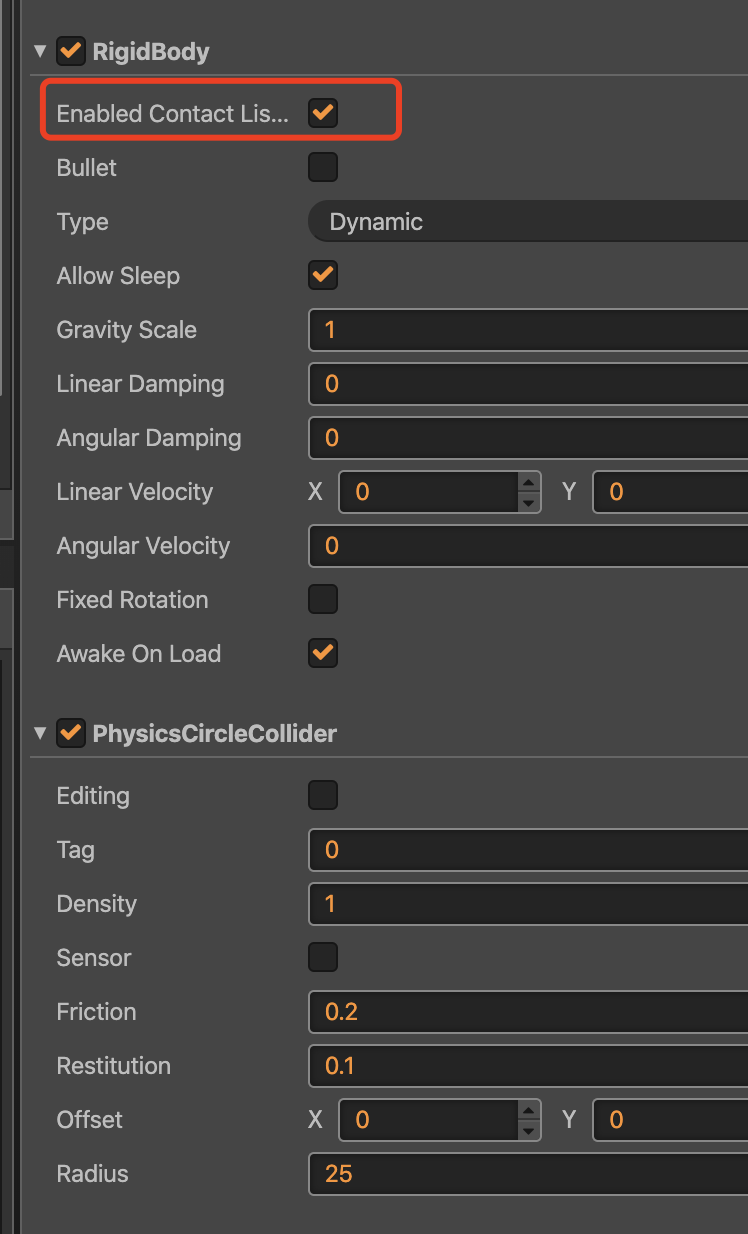
Task: Enable the Bullet checkbox
Action: (x=322, y=167)
